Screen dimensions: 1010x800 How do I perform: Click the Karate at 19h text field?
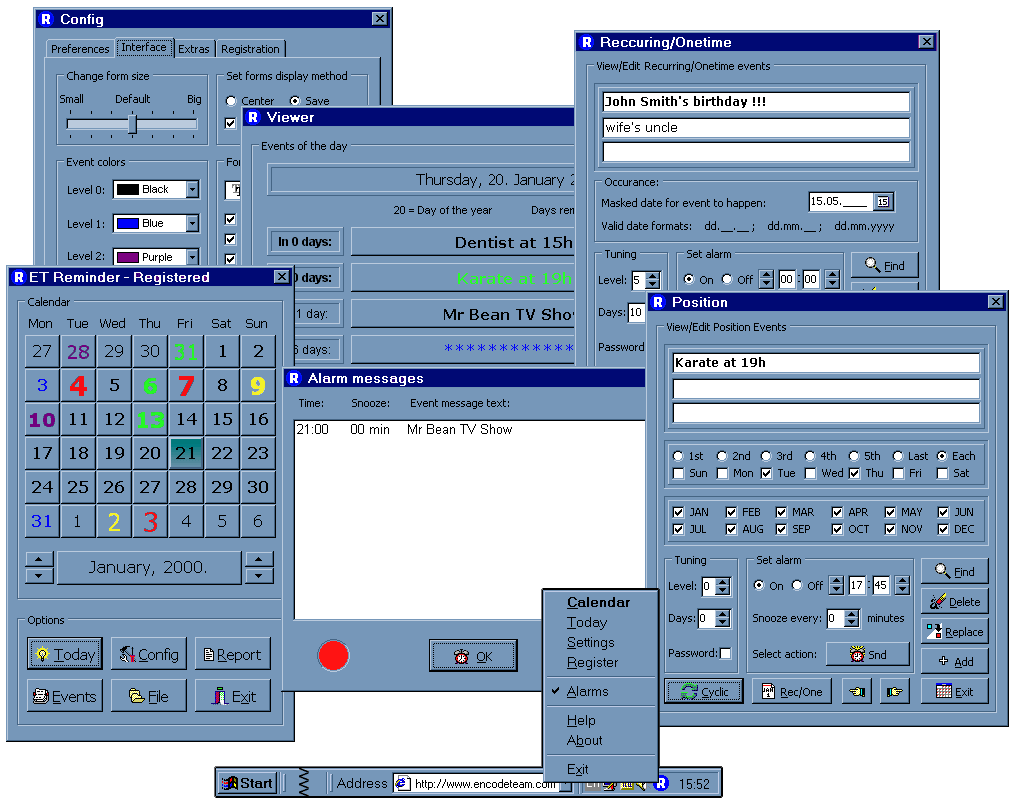(826, 363)
